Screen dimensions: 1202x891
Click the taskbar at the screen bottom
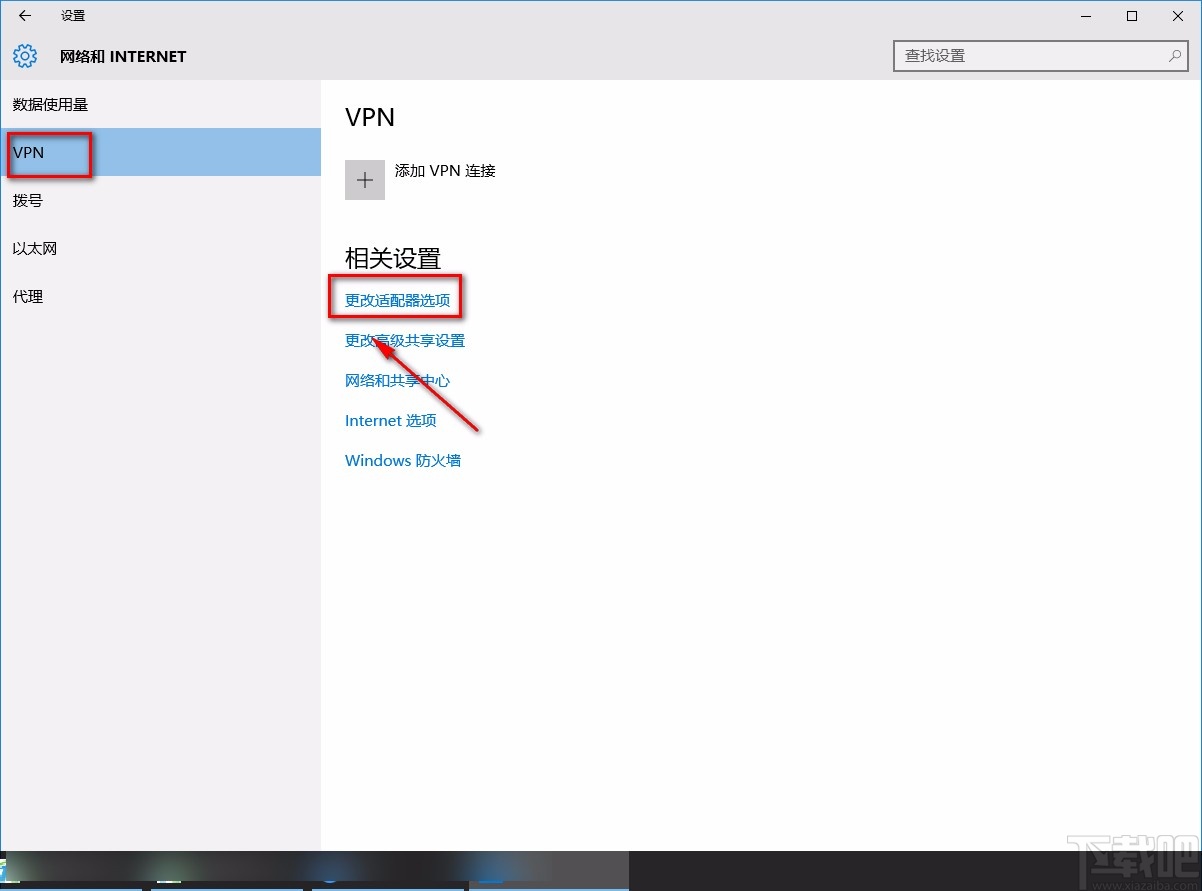tap(600, 870)
